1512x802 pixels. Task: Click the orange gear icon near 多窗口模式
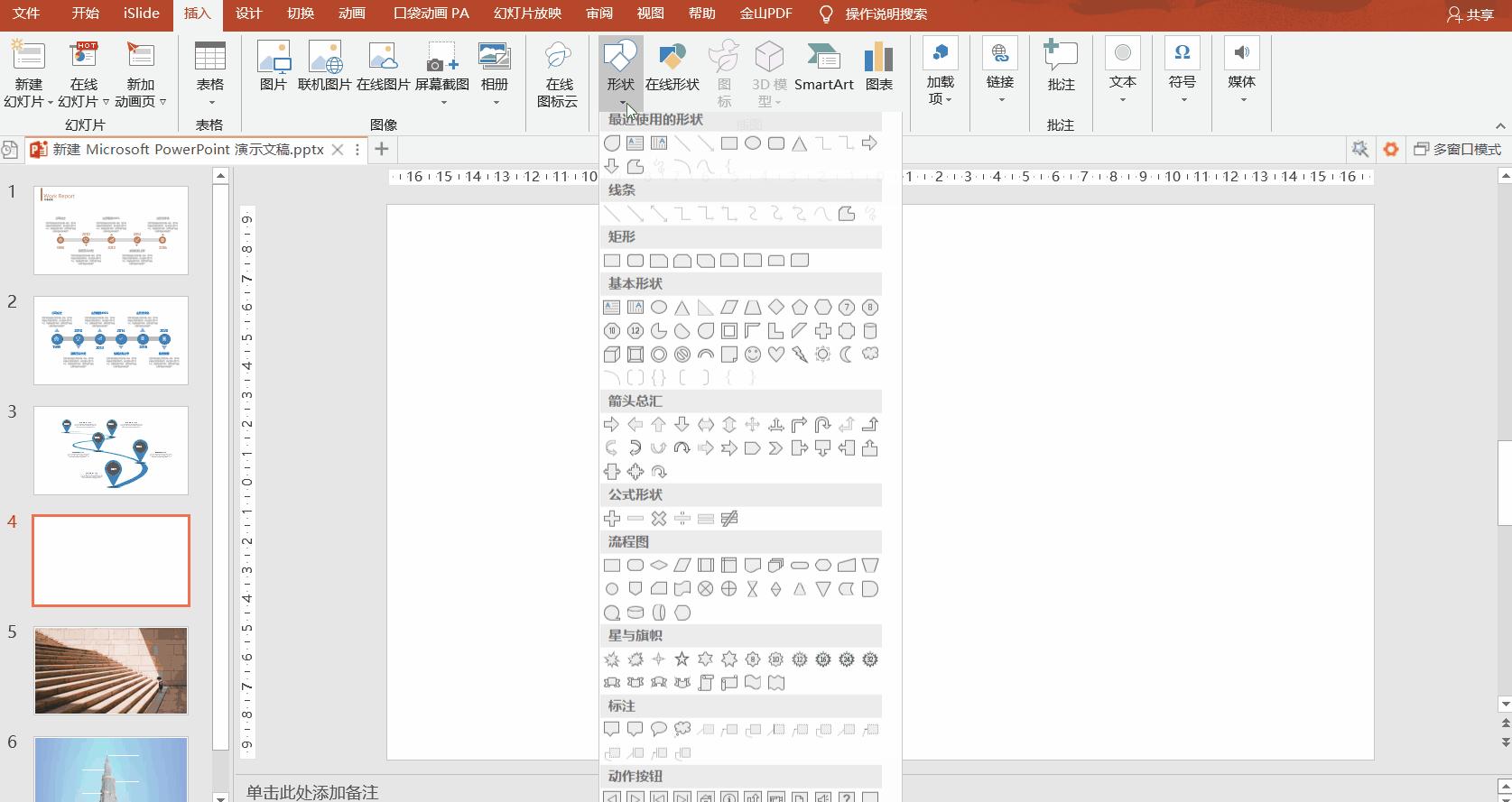(1391, 149)
